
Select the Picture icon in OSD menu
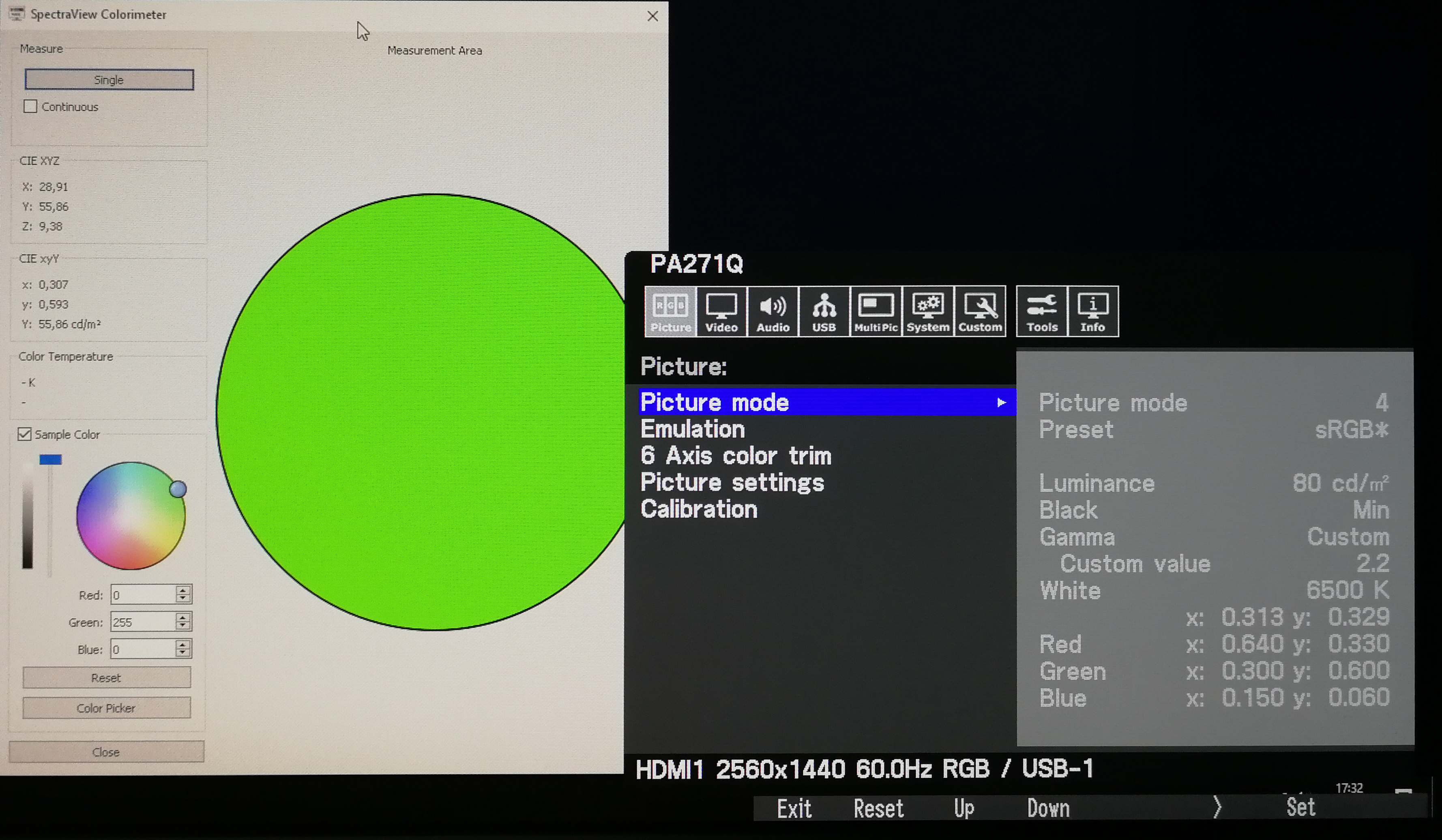[x=670, y=311]
